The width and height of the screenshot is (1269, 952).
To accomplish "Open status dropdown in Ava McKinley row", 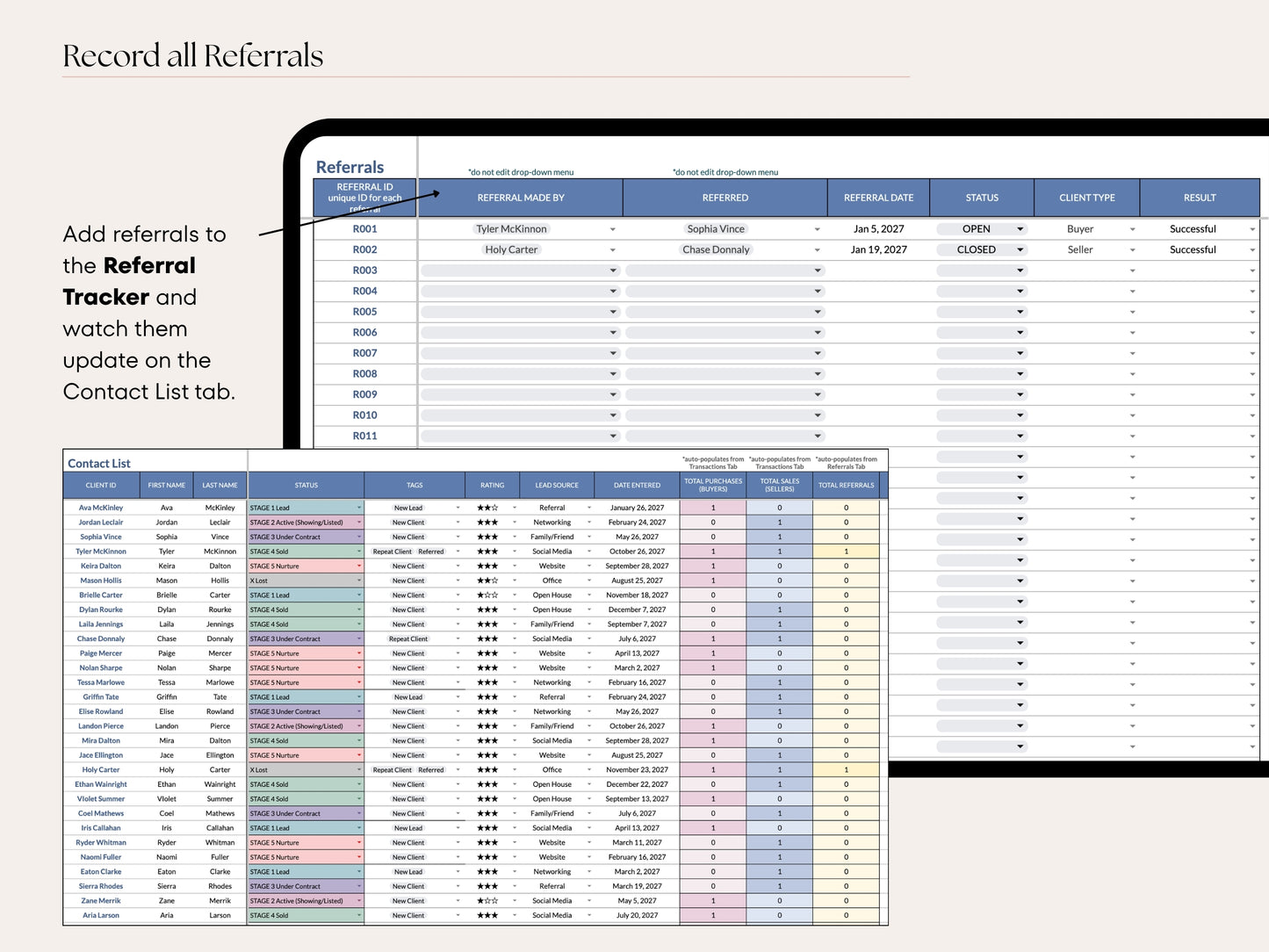I will 358,508.
